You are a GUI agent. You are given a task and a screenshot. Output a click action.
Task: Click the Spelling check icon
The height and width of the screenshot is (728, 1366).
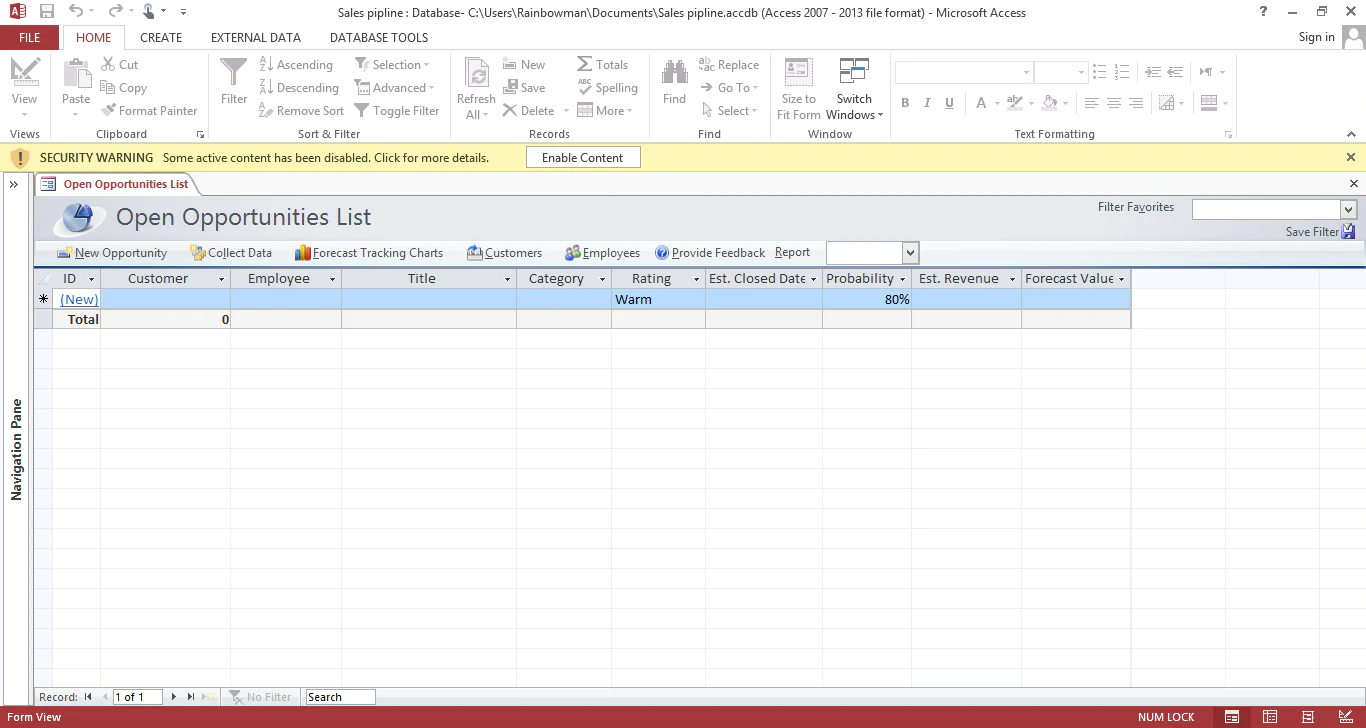point(585,87)
